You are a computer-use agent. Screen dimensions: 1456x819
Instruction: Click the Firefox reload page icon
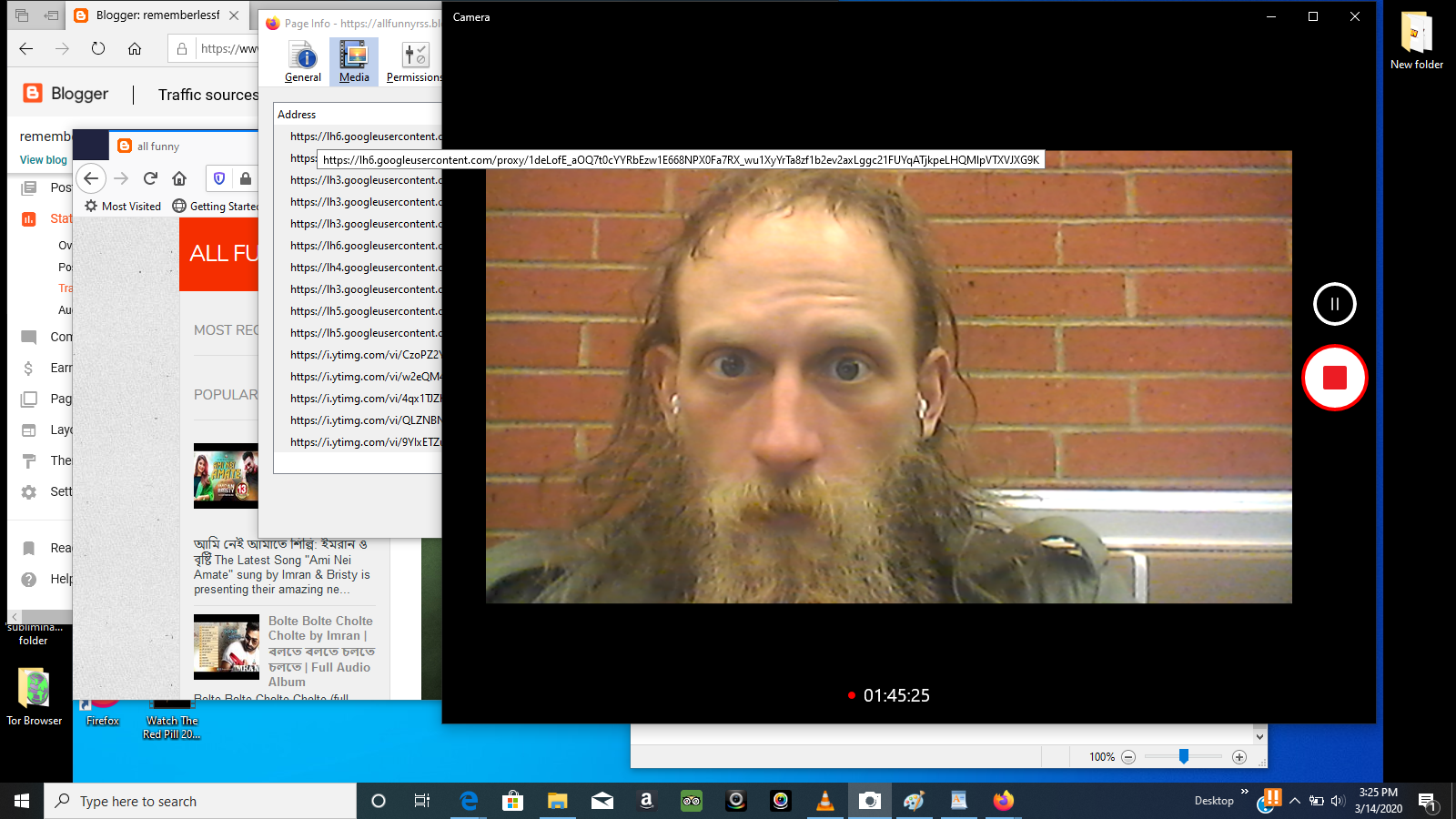click(x=151, y=178)
